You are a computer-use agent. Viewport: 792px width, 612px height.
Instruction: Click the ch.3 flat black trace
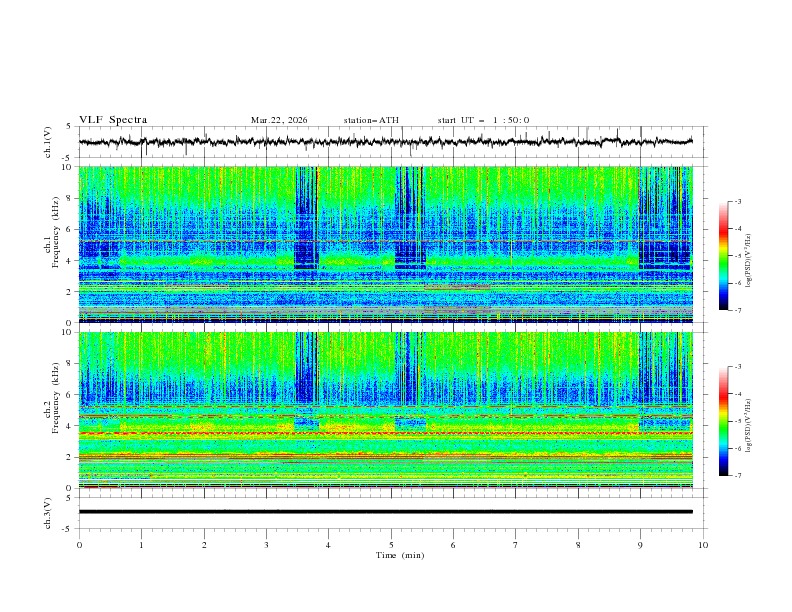coord(385,512)
